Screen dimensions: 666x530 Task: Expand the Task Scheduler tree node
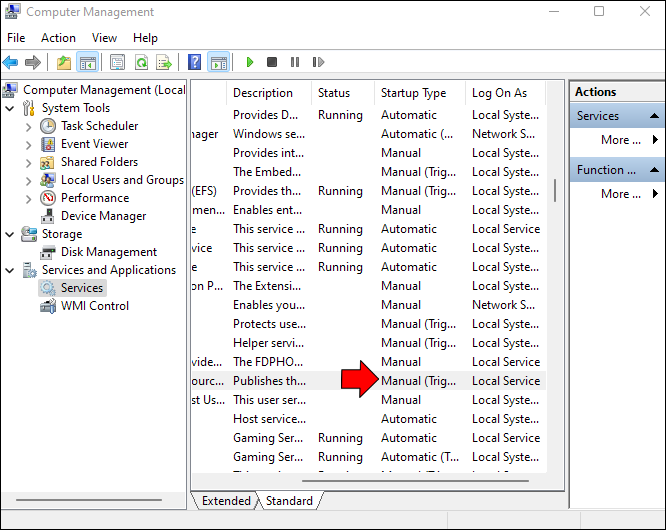(x=28, y=127)
